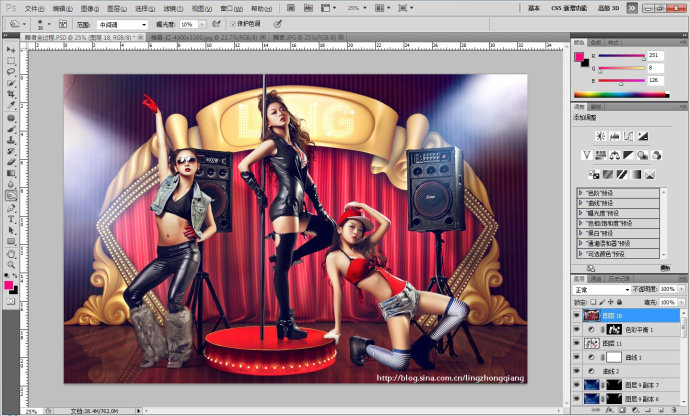Click the CS5 New Features workspace button

click(x=569, y=8)
